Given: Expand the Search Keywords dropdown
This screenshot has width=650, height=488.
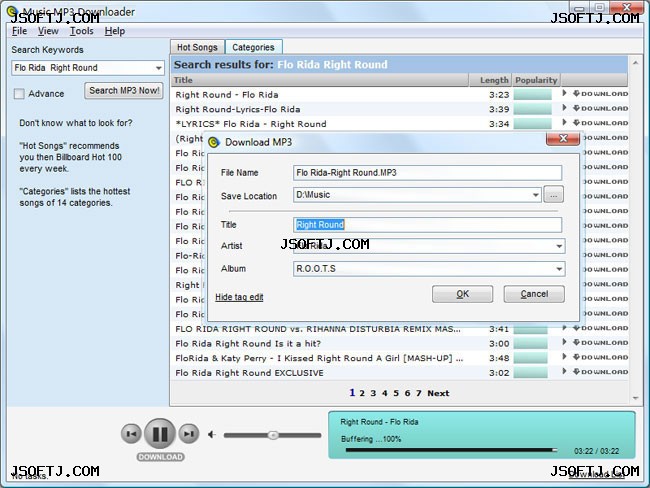Looking at the screenshot, I should click(x=158, y=68).
